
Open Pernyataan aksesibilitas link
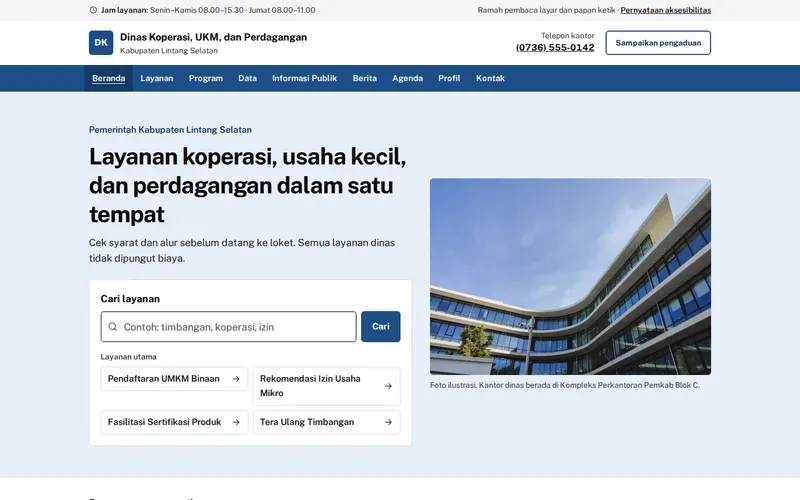(x=666, y=10)
